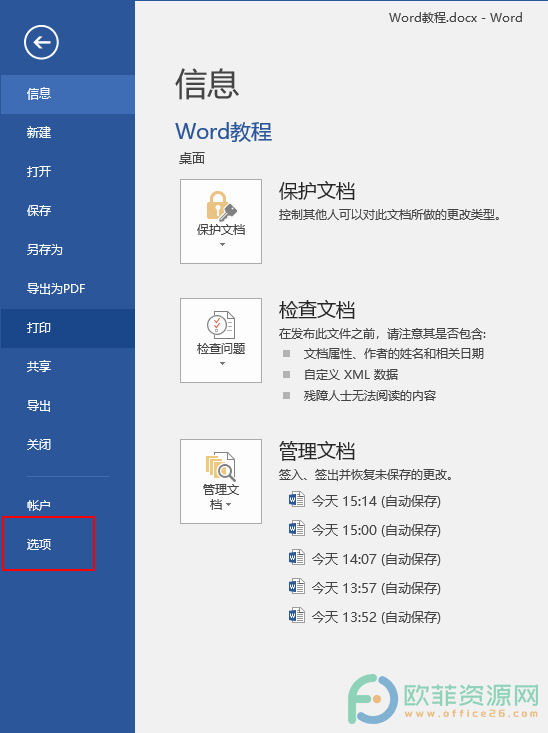Click the 检查文档 section heading

(317, 309)
